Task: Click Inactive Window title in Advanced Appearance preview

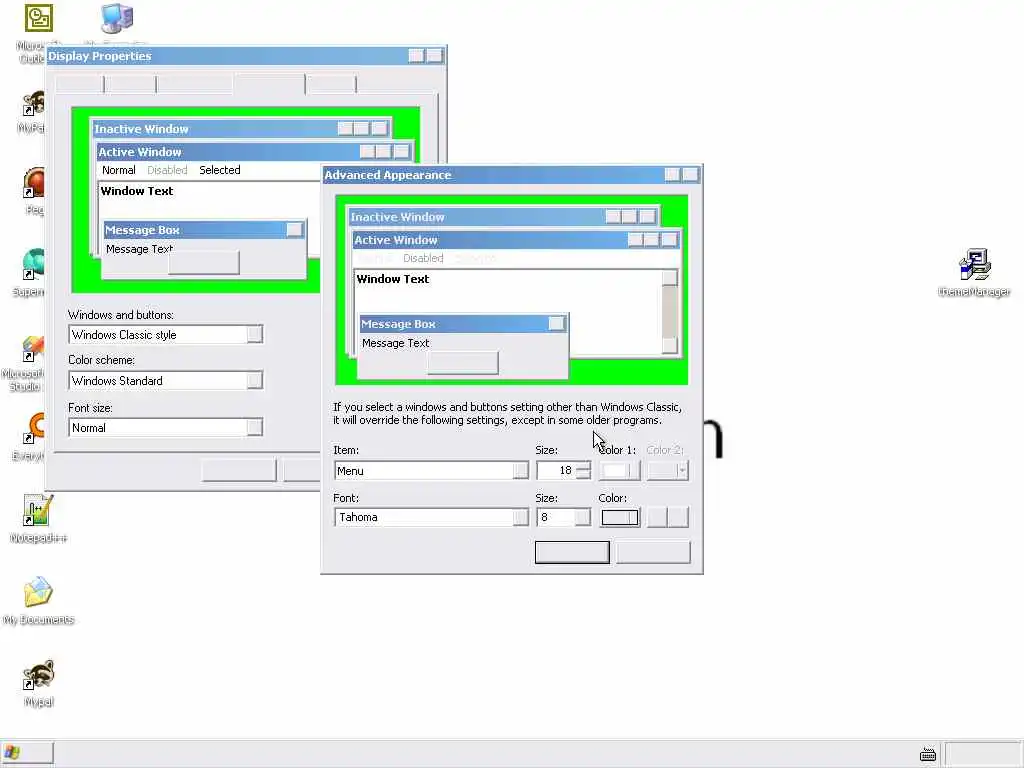Action: [397, 217]
